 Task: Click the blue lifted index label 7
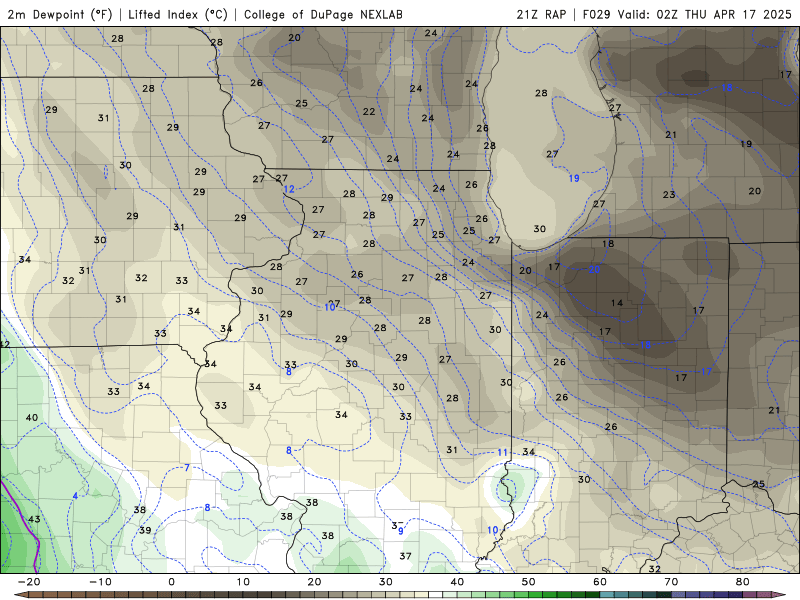point(187,468)
